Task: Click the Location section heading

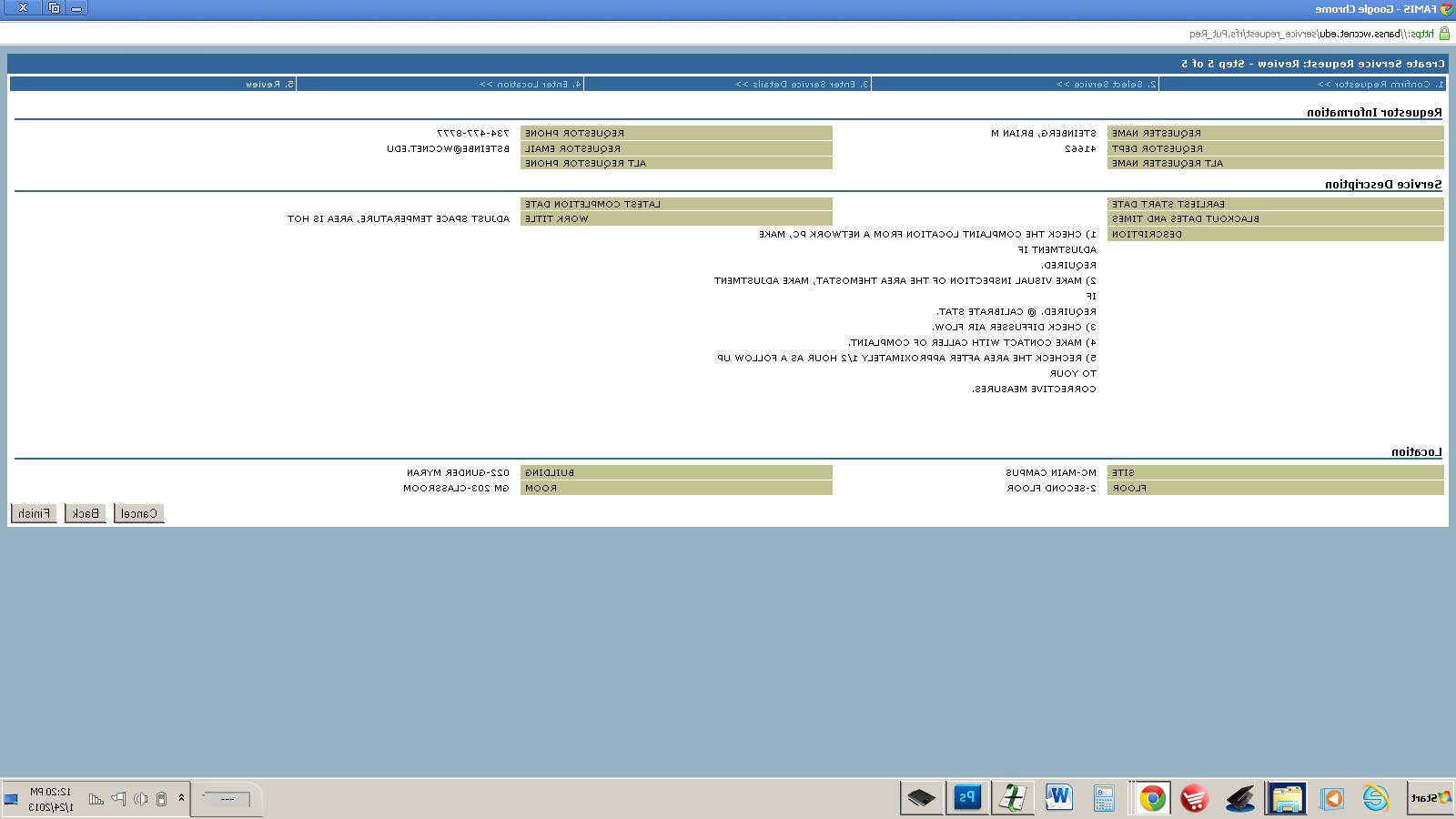Action: coord(1417,452)
